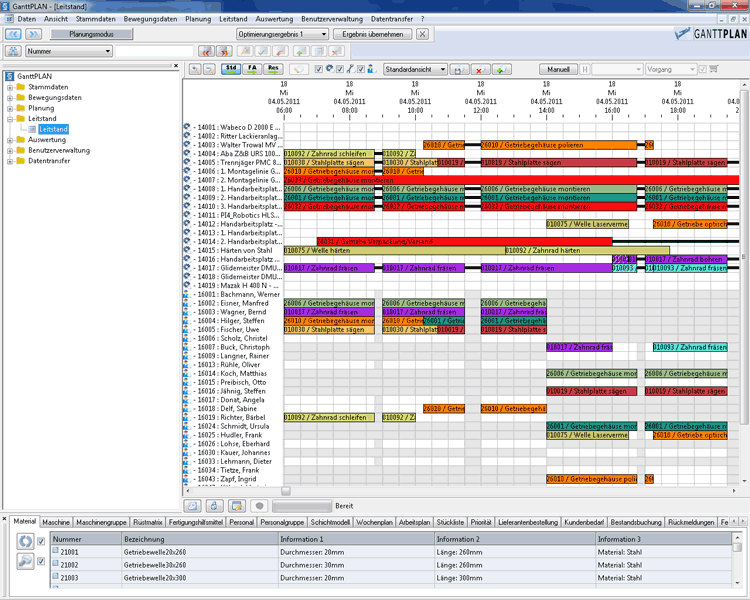Close the navigation tree panel
This screenshot has width=750, height=600.
point(176,66)
